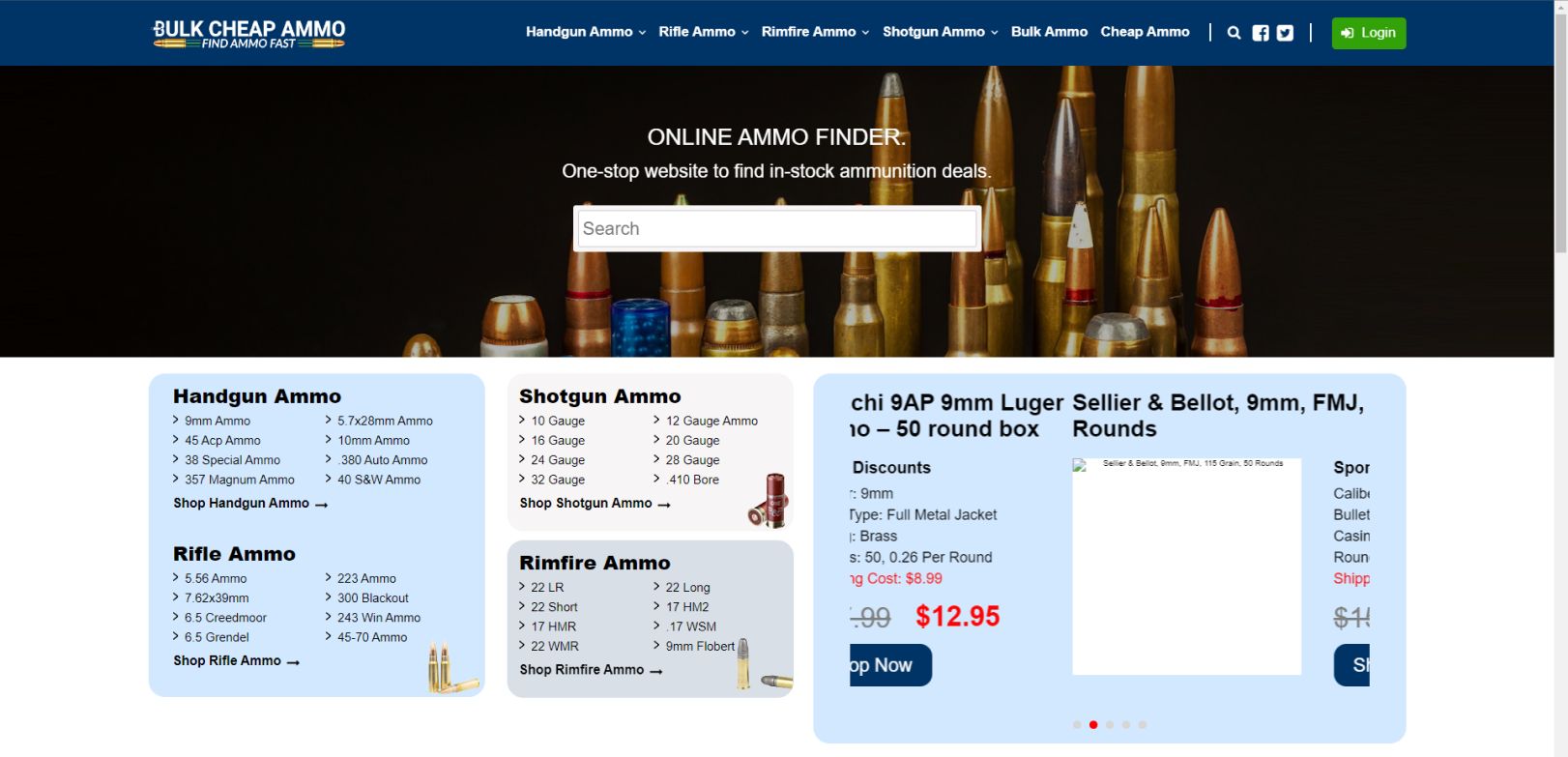
Task: Focus the Search input field
Action: click(777, 229)
